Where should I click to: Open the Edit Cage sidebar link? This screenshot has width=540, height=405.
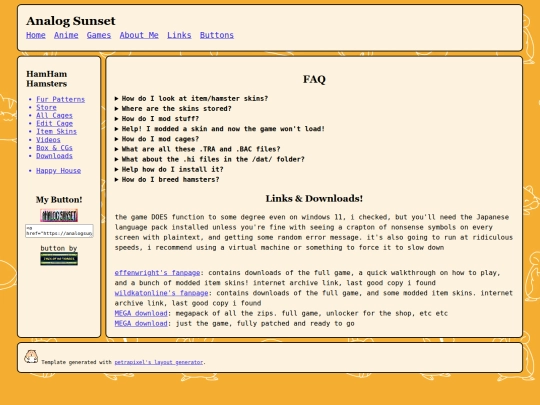coord(54,124)
